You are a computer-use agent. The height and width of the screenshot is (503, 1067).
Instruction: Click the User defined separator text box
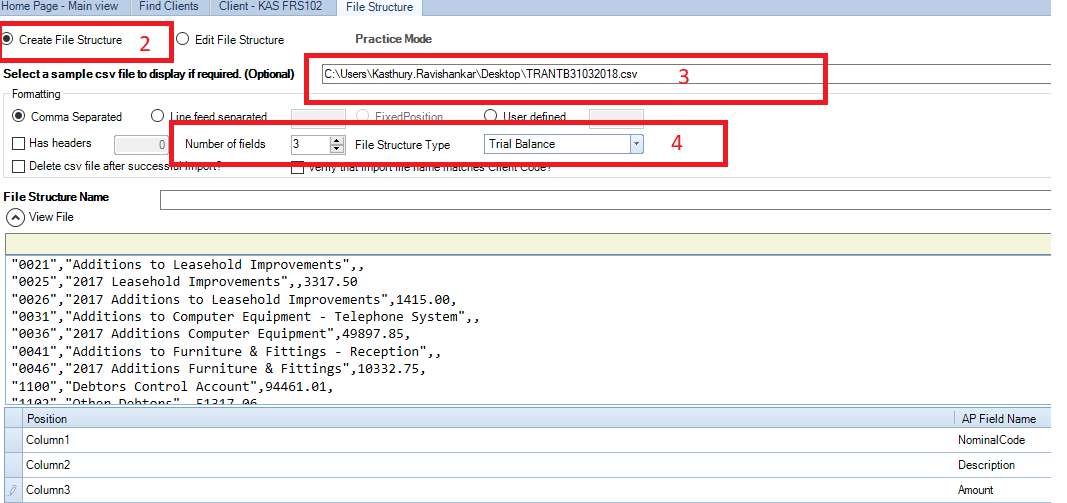click(x=616, y=118)
